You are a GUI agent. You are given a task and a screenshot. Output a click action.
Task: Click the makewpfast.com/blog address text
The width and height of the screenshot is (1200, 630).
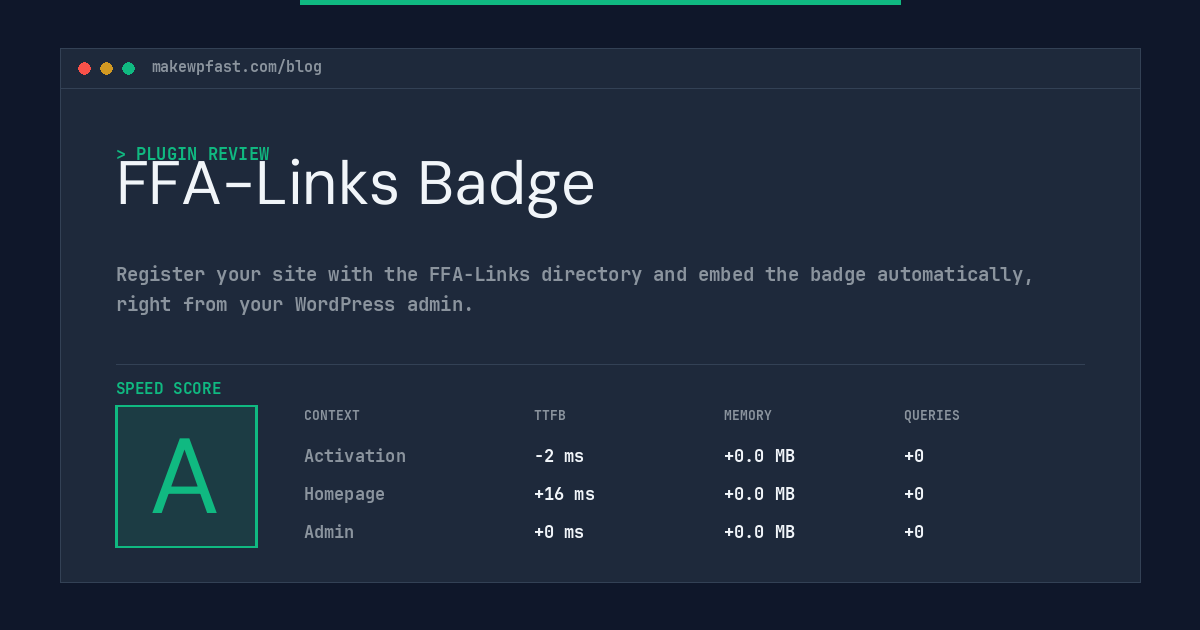237,67
